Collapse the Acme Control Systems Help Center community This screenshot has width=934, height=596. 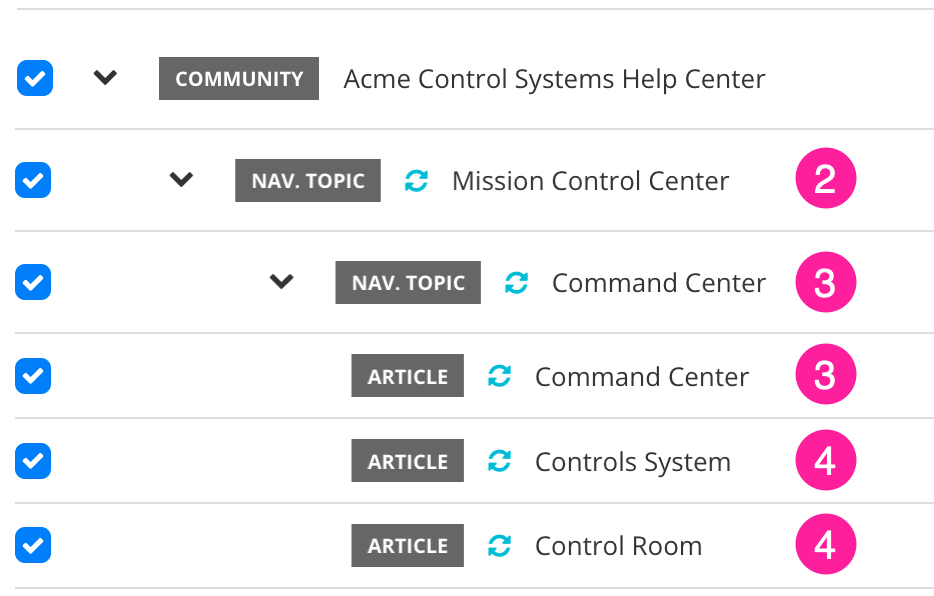coord(105,78)
